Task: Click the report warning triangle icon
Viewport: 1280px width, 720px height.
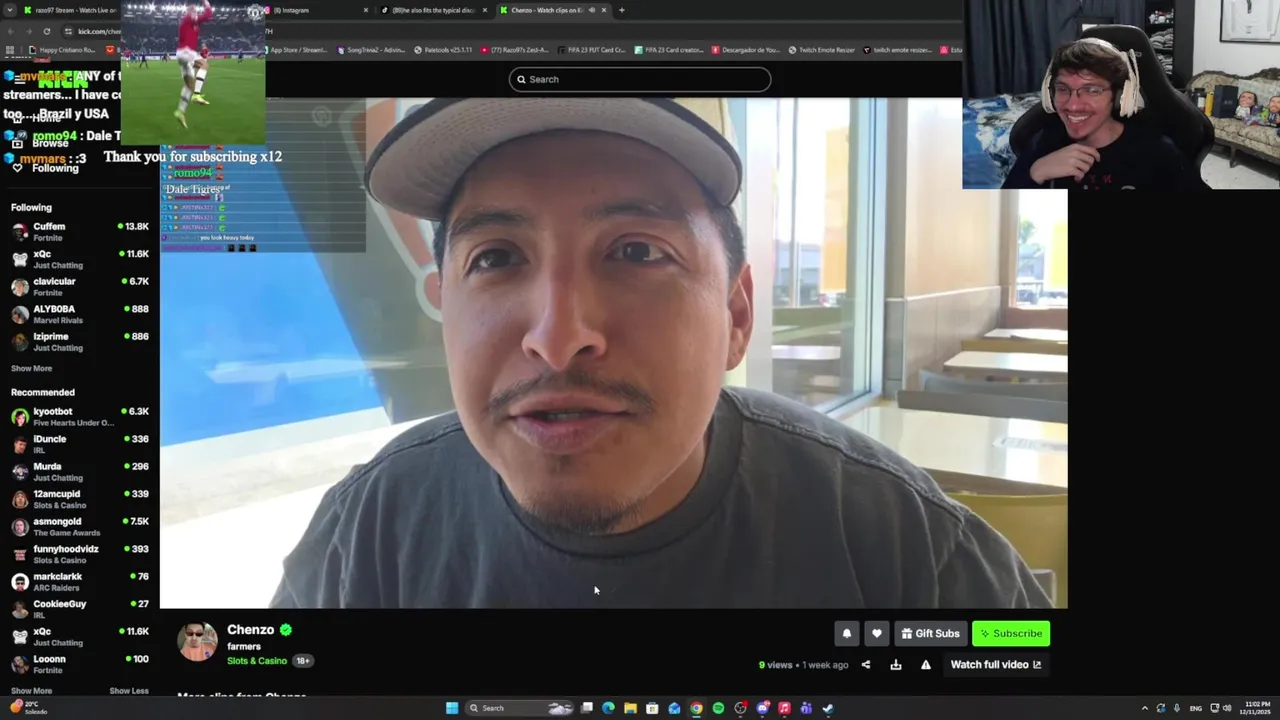Action: click(x=926, y=665)
